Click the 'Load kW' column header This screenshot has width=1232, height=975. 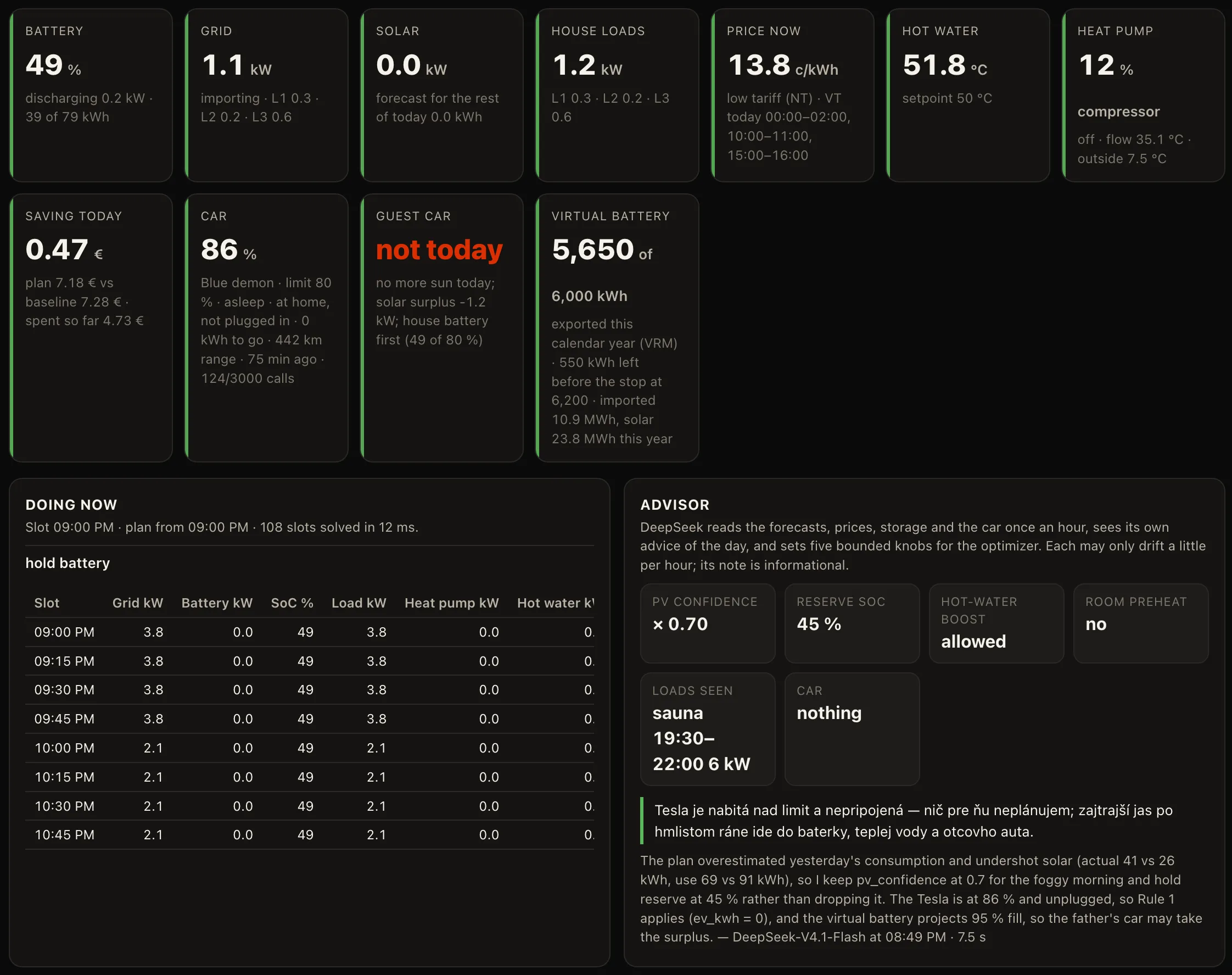point(359,603)
